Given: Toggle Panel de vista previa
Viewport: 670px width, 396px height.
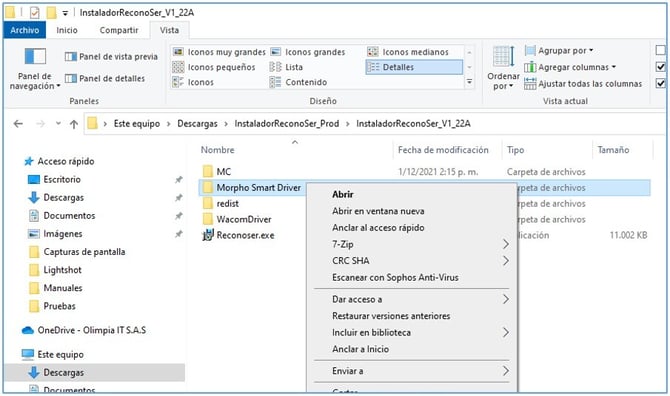Looking at the screenshot, I should pyautogui.click(x=111, y=56).
